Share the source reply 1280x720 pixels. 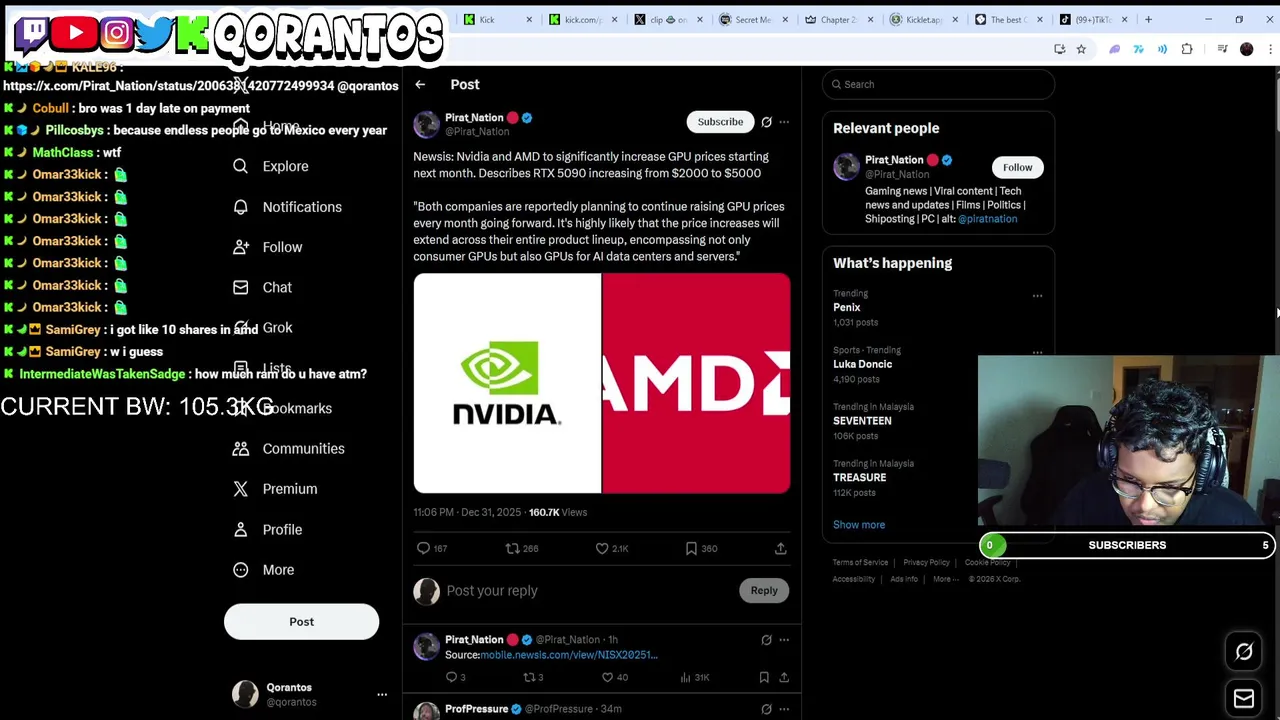point(783,677)
